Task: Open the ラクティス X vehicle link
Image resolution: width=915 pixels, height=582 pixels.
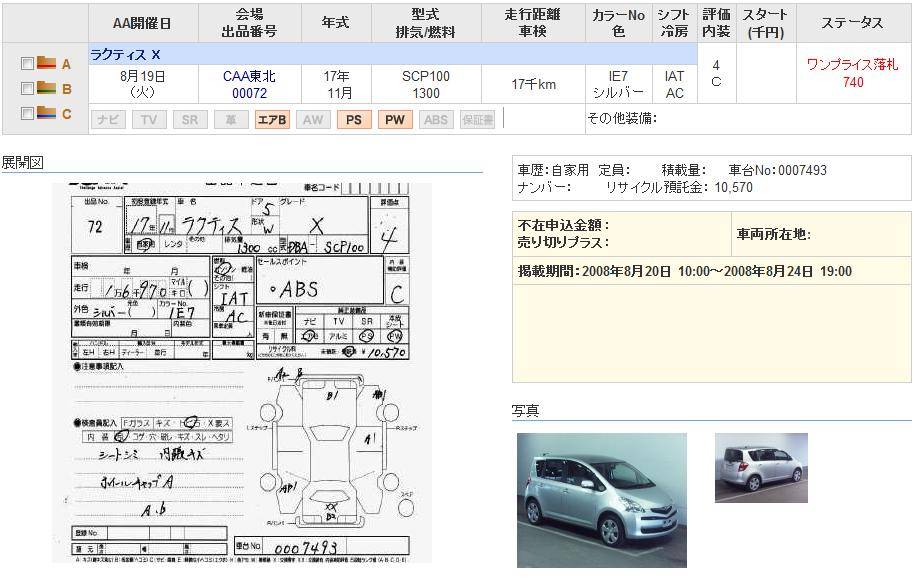Action: point(125,55)
